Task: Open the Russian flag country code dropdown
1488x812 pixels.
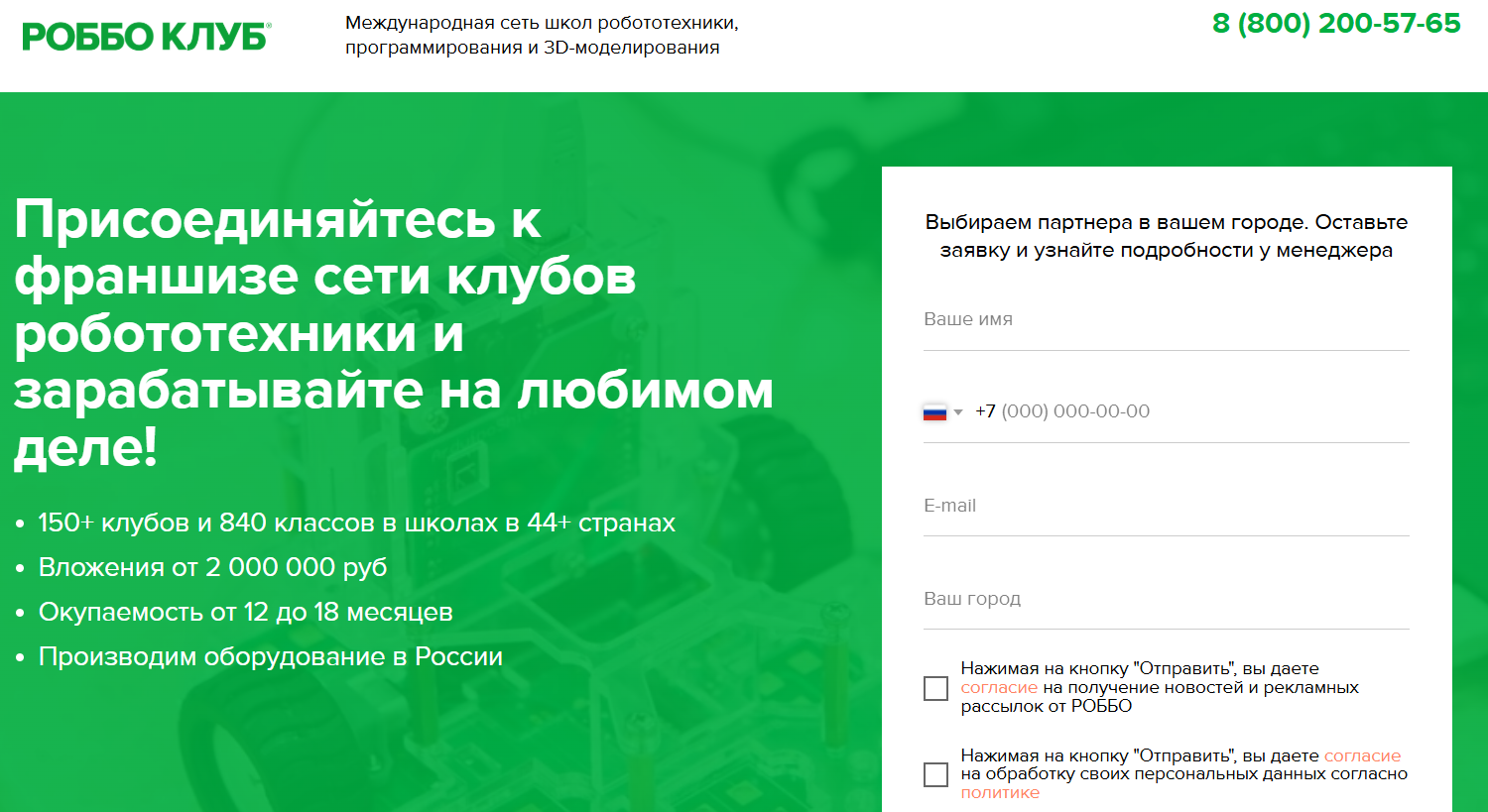Action: 942,412
